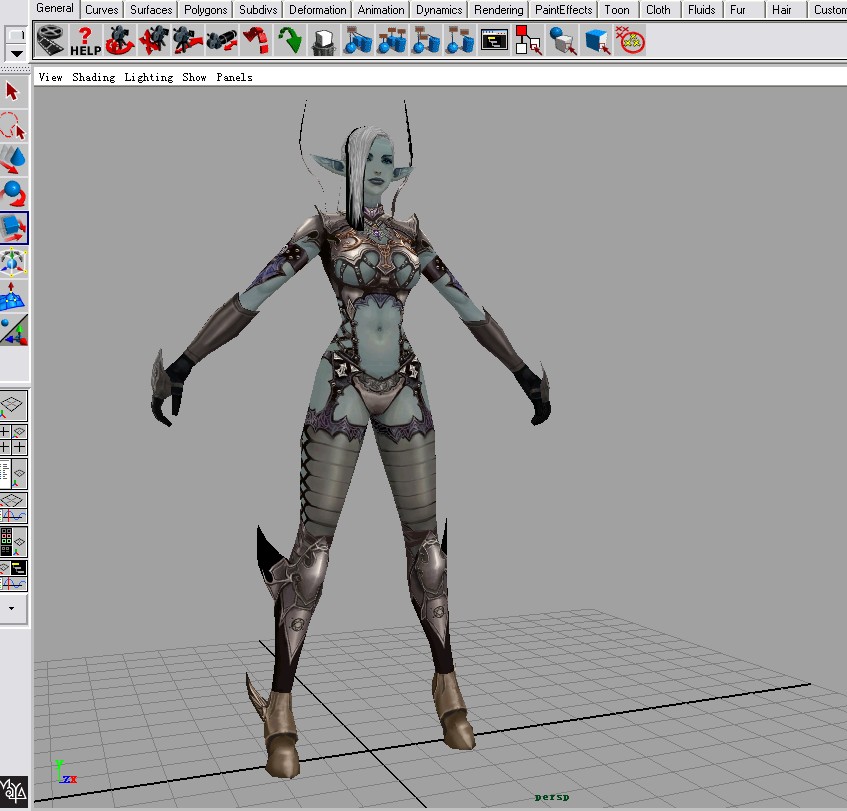This screenshot has height=811, width=847.
Task: Switch to the Toon shelf tab
Action: (x=617, y=10)
